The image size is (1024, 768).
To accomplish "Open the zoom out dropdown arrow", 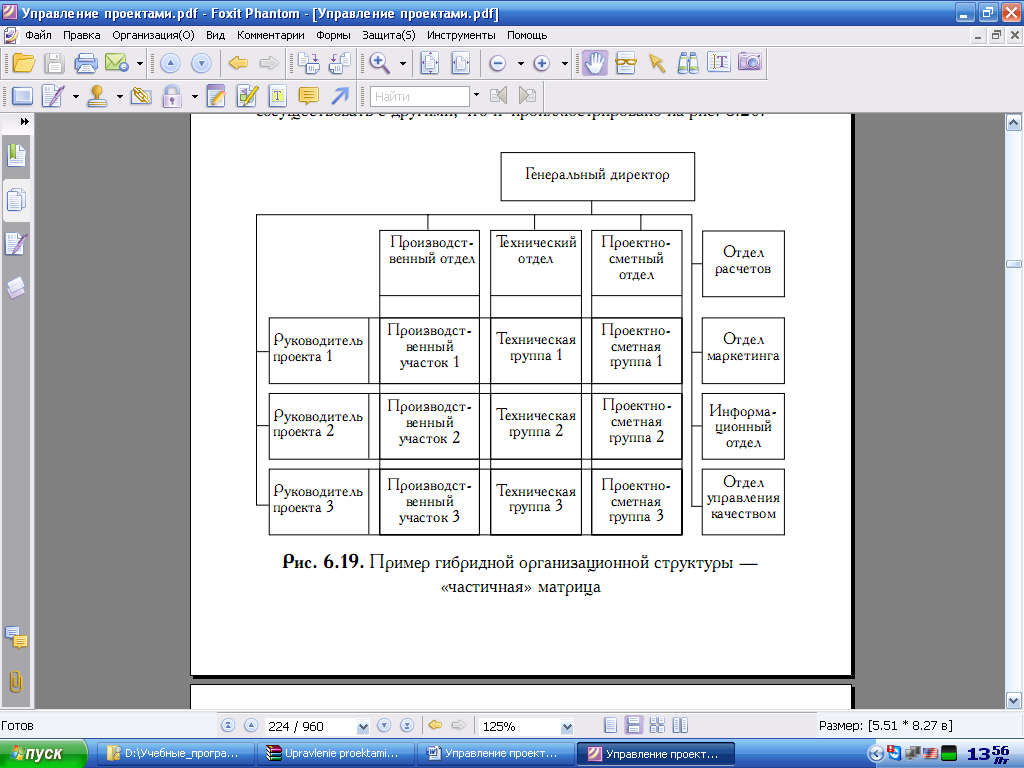I will click(x=520, y=64).
